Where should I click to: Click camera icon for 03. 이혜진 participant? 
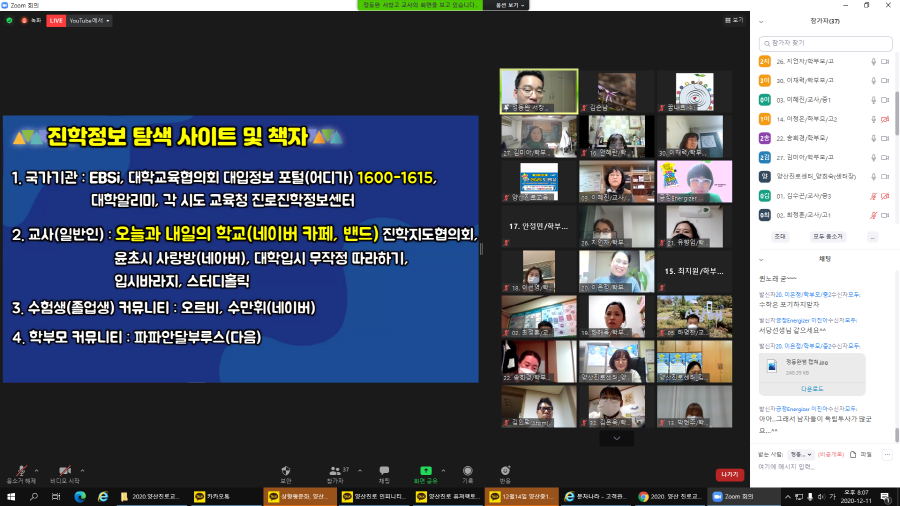coord(885,100)
